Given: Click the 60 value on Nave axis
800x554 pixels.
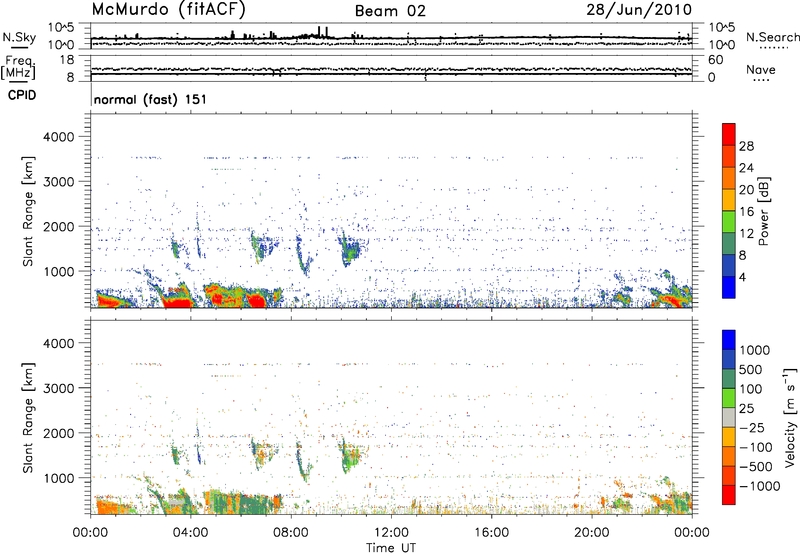Looking at the screenshot, I should click(x=715, y=60).
